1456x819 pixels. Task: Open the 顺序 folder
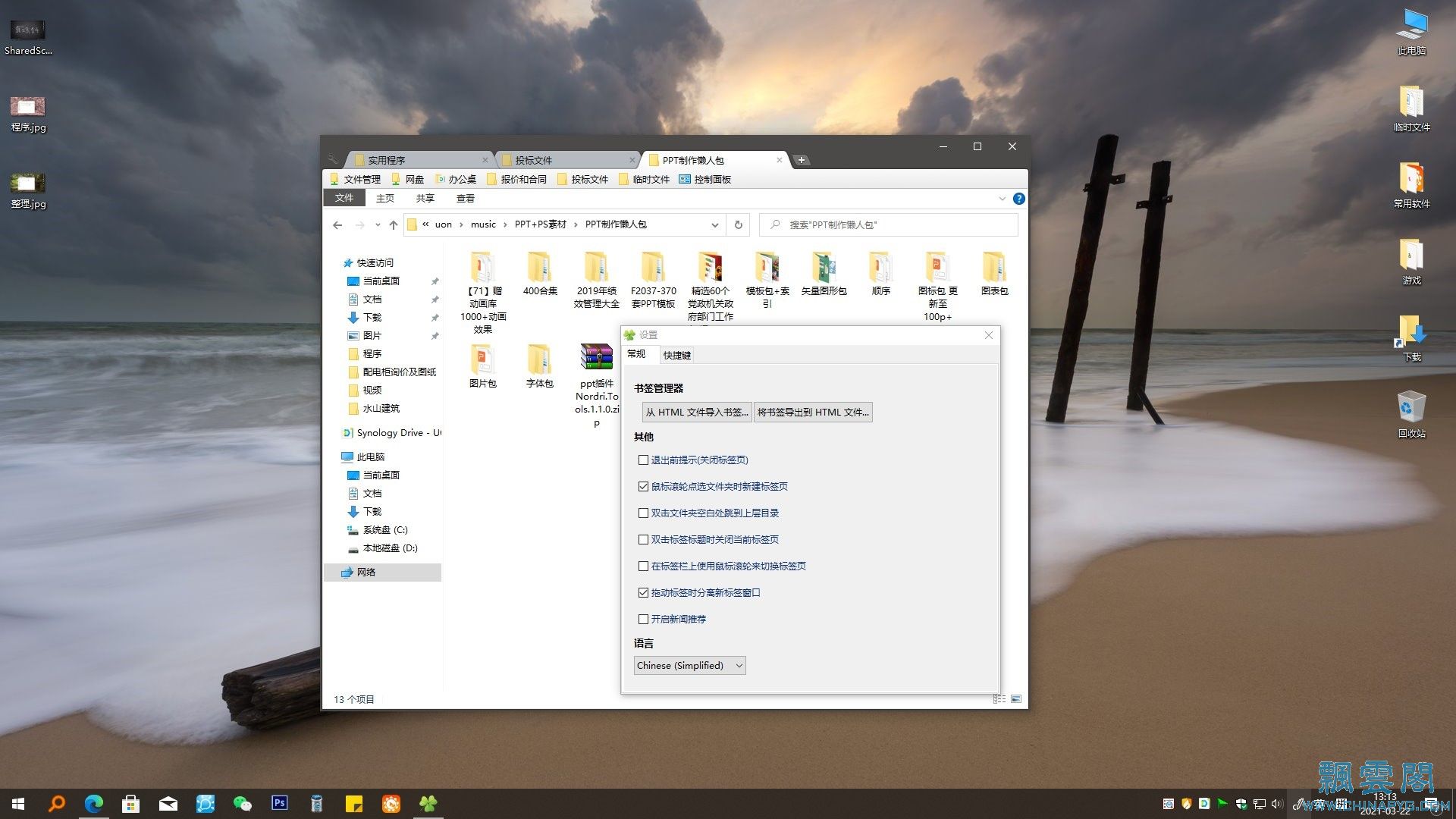tap(880, 275)
